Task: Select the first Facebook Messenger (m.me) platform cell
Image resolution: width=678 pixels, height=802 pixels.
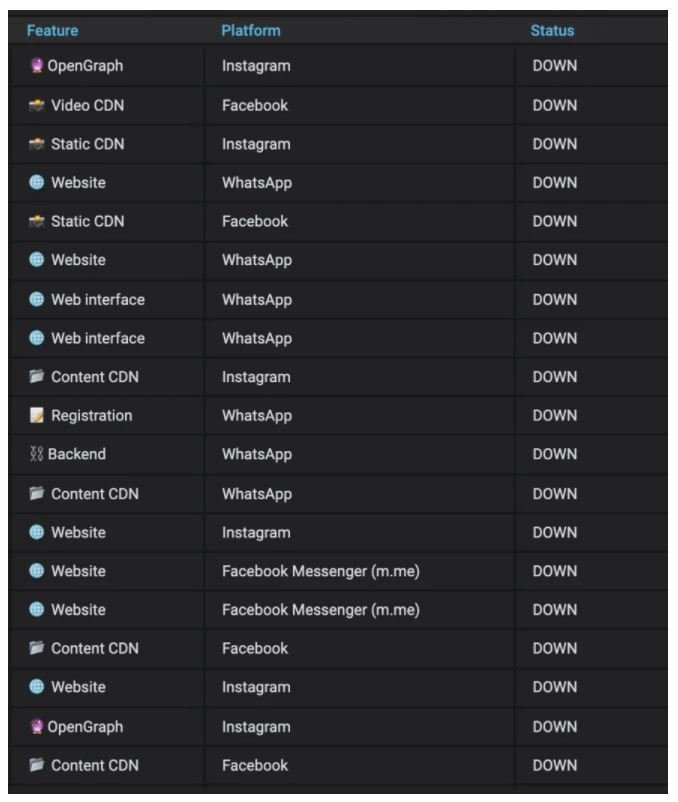Action: coord(321,571)
